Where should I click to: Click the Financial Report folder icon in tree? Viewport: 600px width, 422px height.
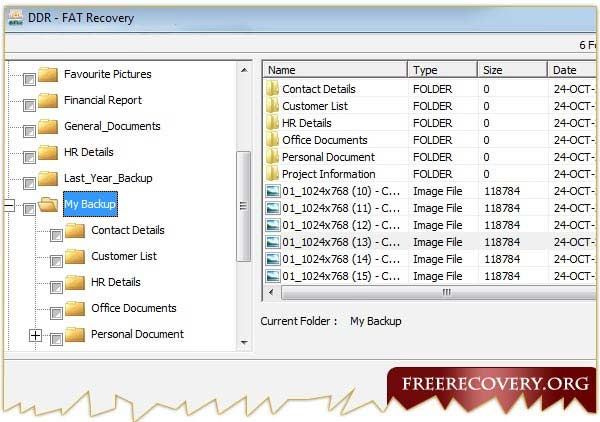48,101
